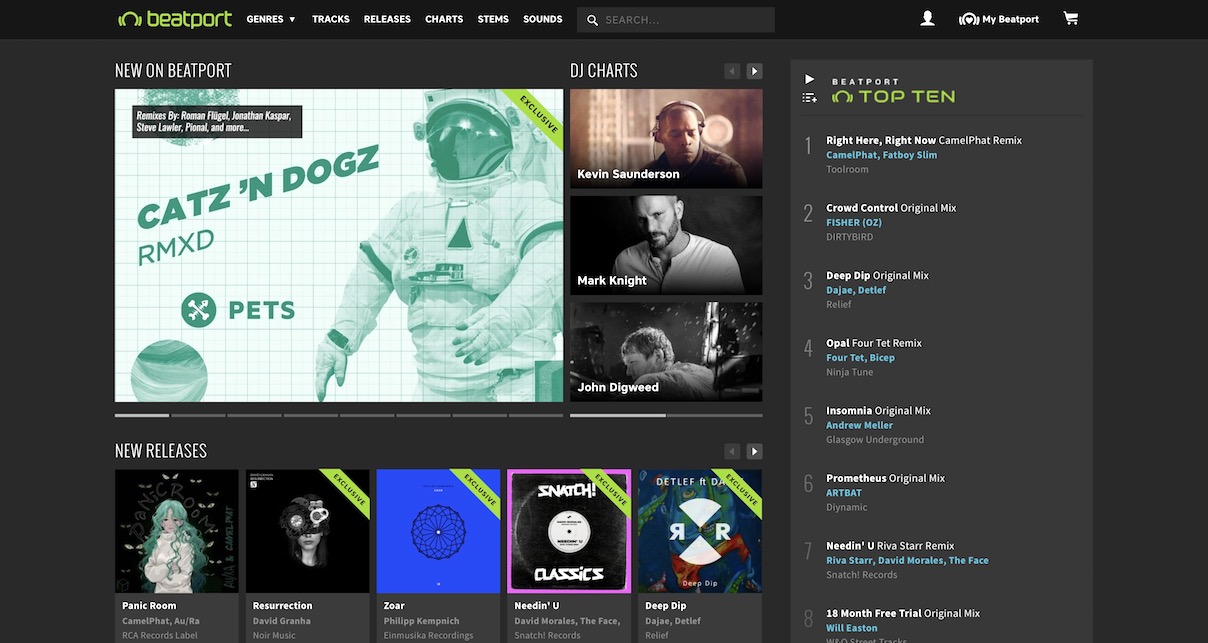Go back in DJ Charts carousel

point(731,70)
